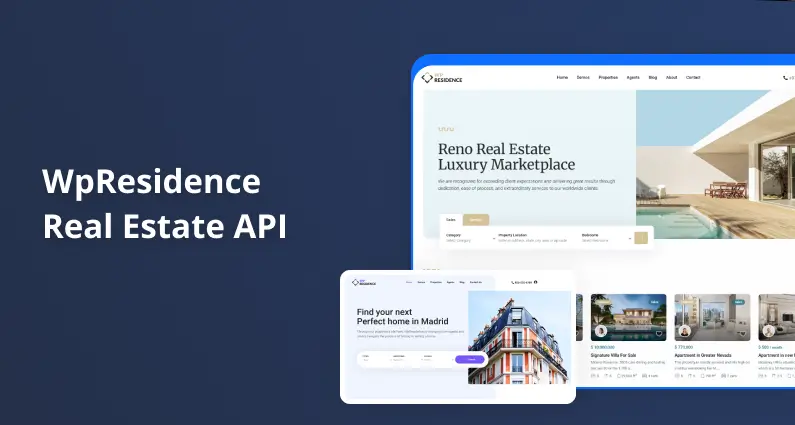Screen dimensions: 795x425
Task: Click the phone icon in Madrid mockup header
Action: point(512,282)
